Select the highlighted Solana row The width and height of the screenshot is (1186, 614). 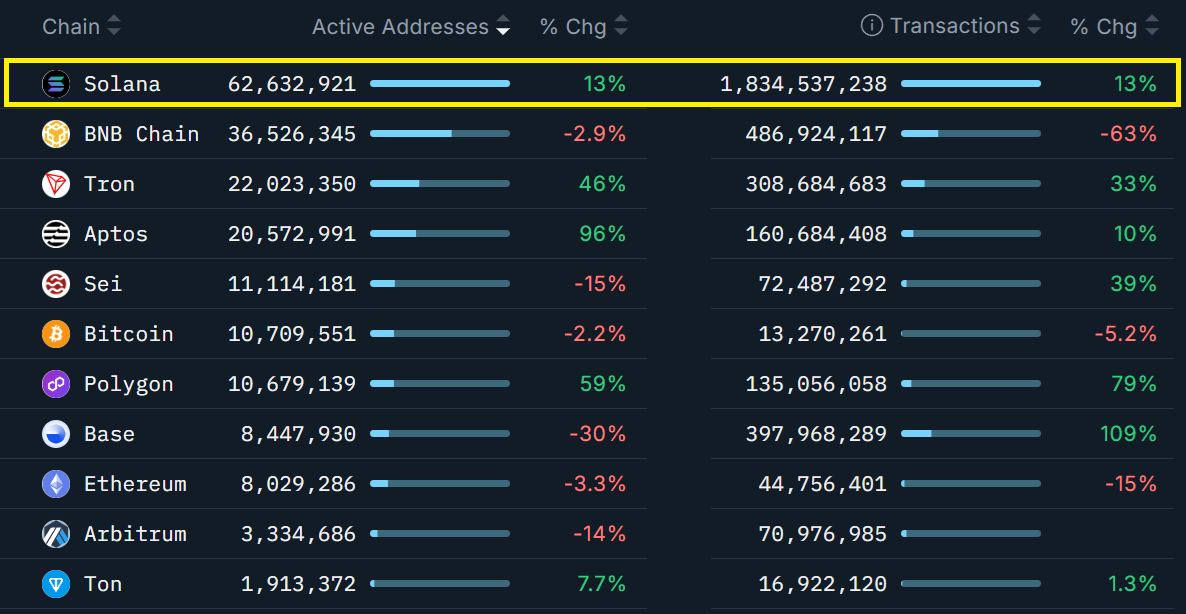coord(593,84)
